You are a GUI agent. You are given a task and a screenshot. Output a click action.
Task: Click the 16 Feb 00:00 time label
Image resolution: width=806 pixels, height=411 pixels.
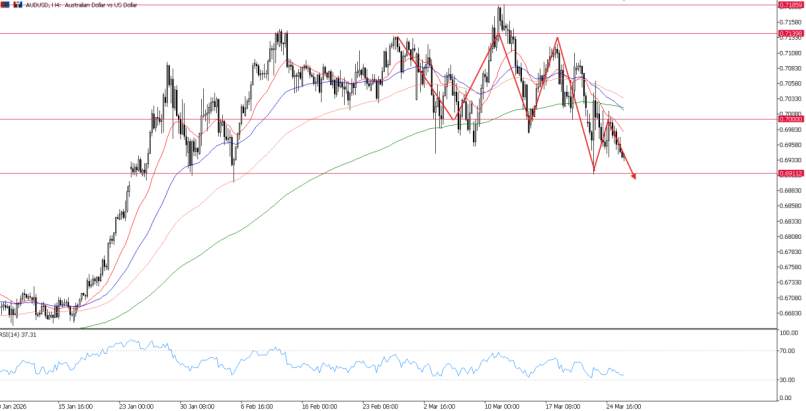(x=320, y=406)
